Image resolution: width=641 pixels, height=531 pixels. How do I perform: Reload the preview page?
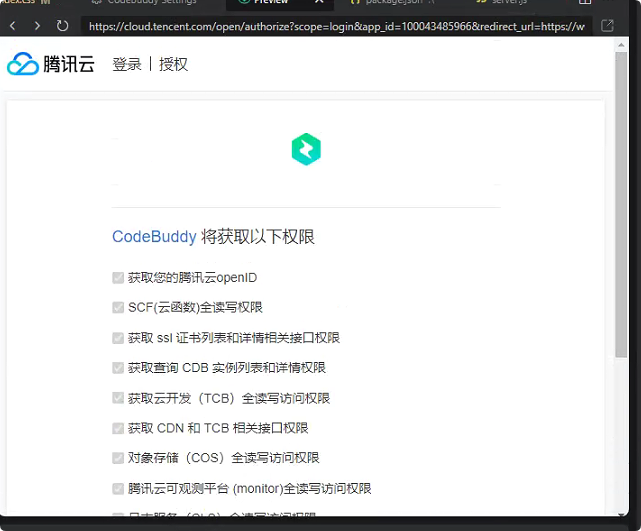coord(62,26)
